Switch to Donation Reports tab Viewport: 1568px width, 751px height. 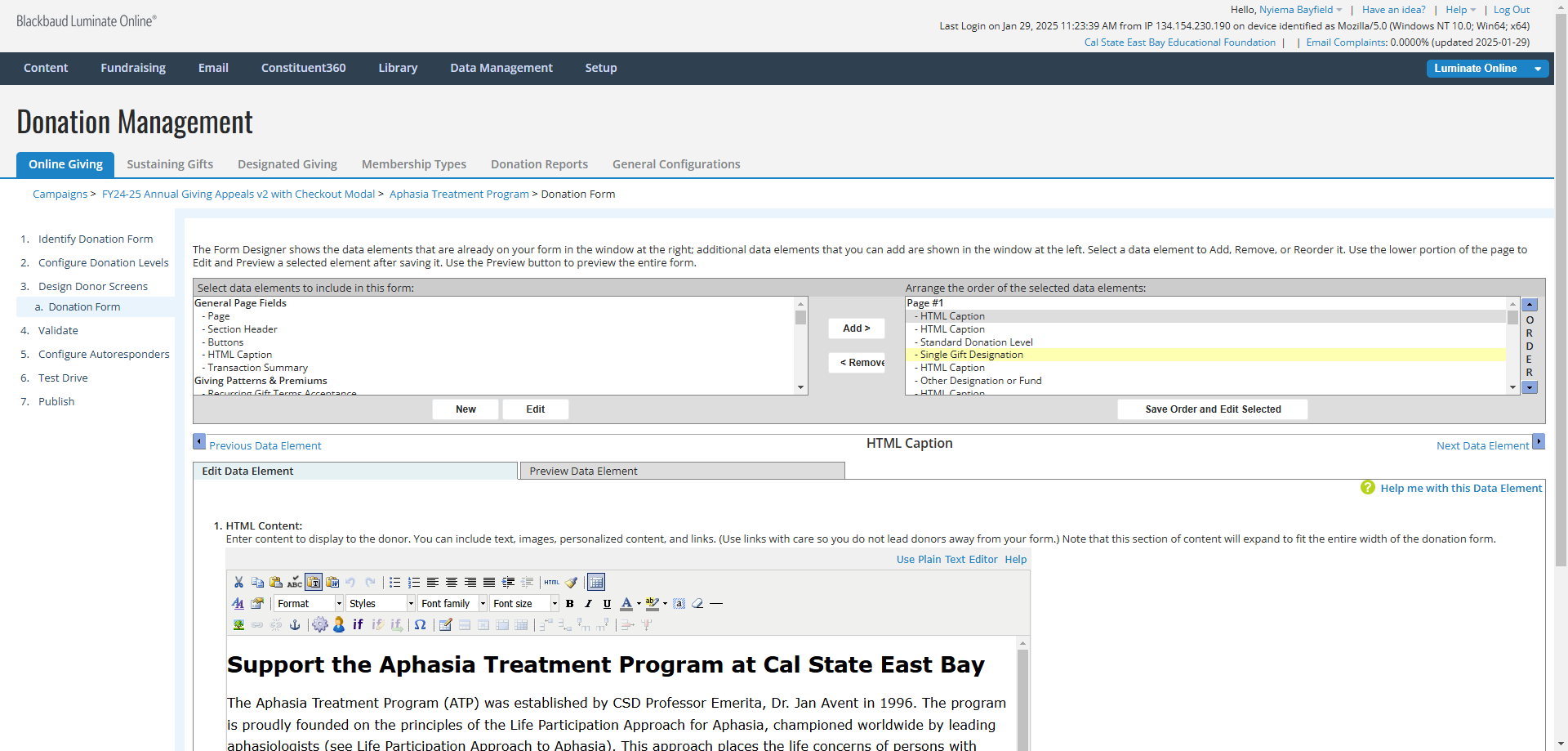coord(539,164)
